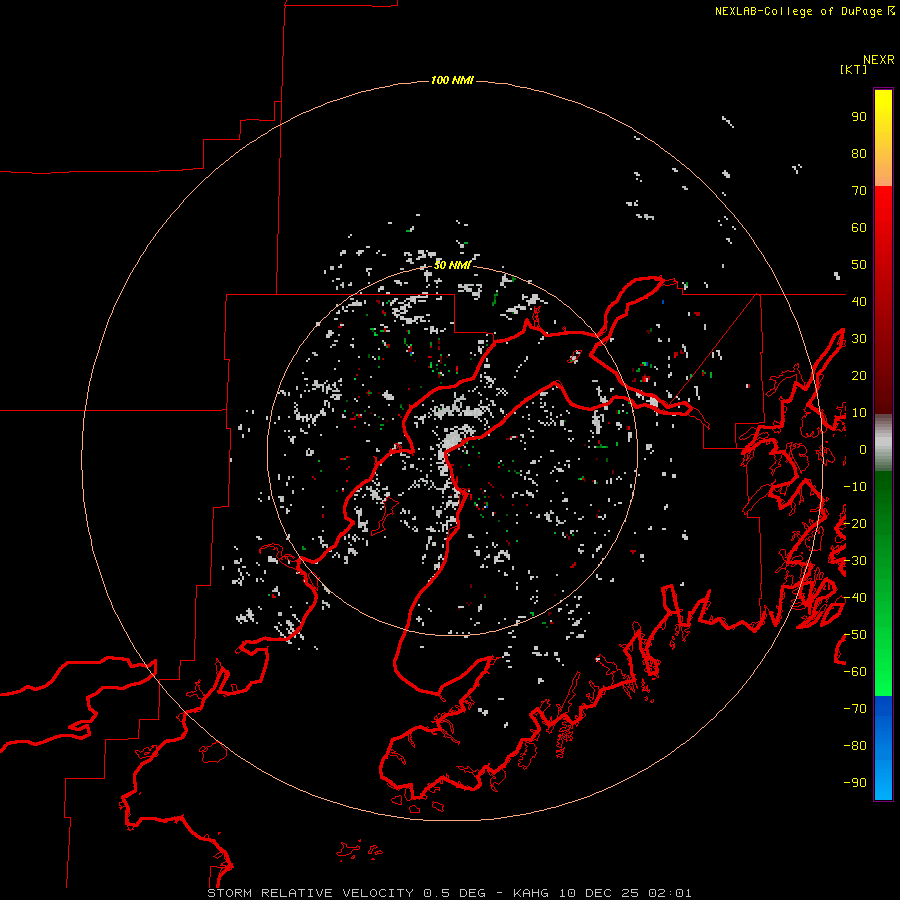
Task: Click the 90 value on velocity scale
Action: pyautogui.click(x=859, y=117)
